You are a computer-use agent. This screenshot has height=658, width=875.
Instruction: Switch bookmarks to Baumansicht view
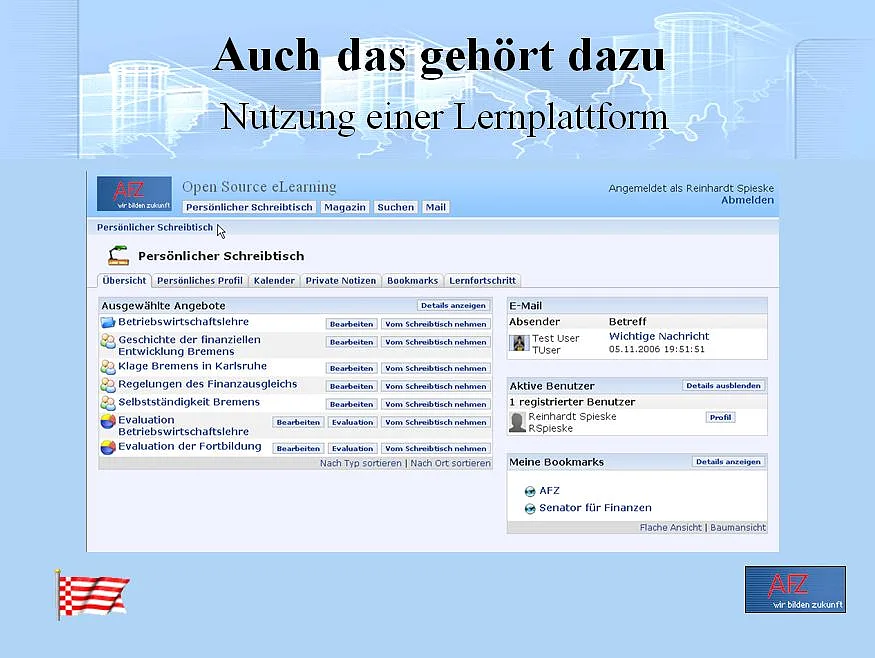coord(738,527)
